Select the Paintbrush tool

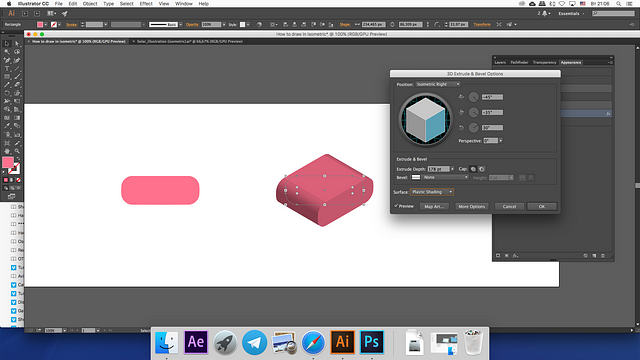point(17,76)
